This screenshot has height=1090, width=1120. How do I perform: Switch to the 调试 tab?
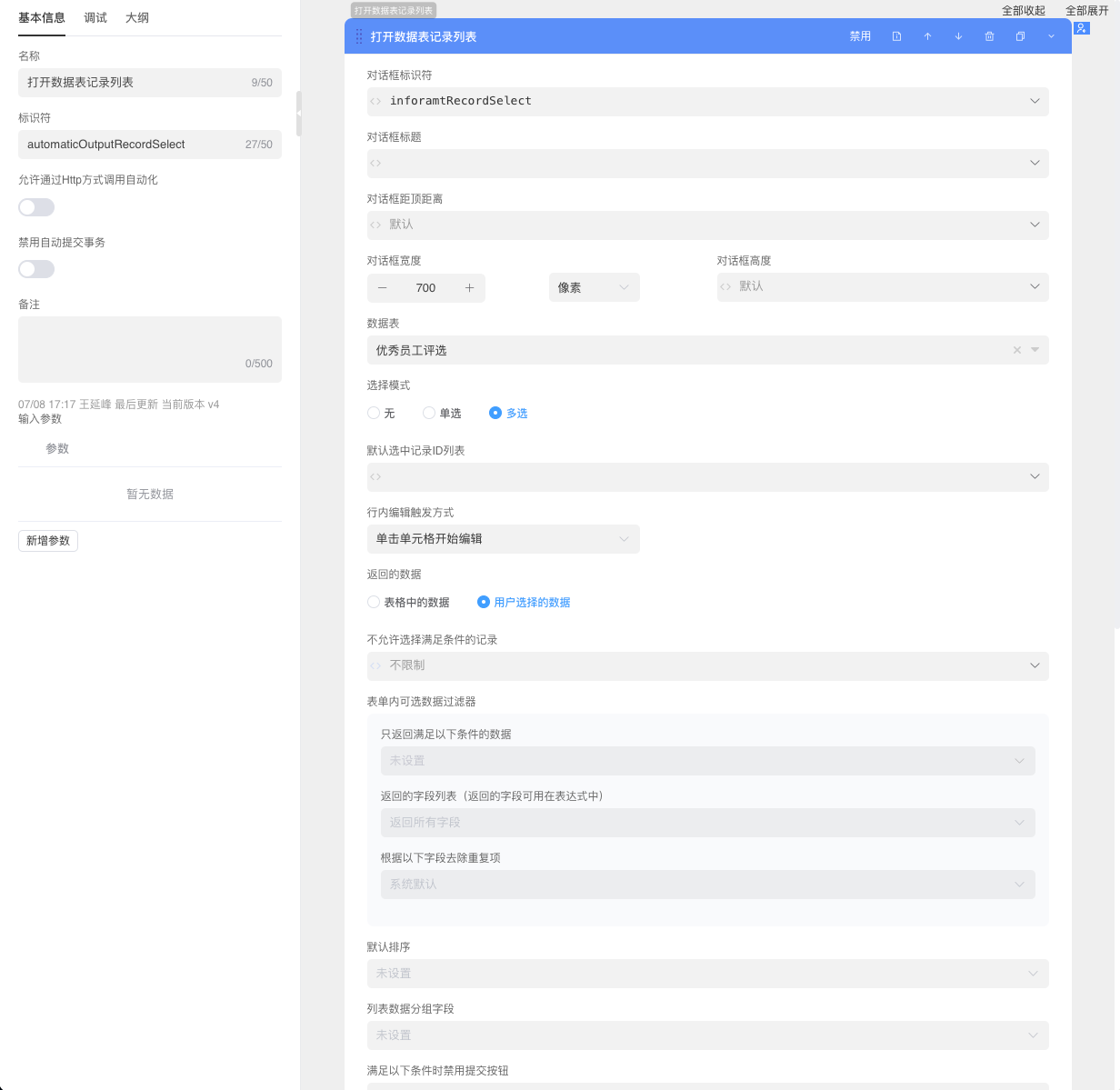point(95,18)
